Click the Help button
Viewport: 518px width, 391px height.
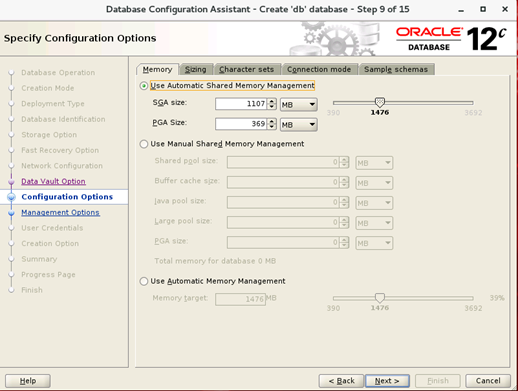click(28, 381)
